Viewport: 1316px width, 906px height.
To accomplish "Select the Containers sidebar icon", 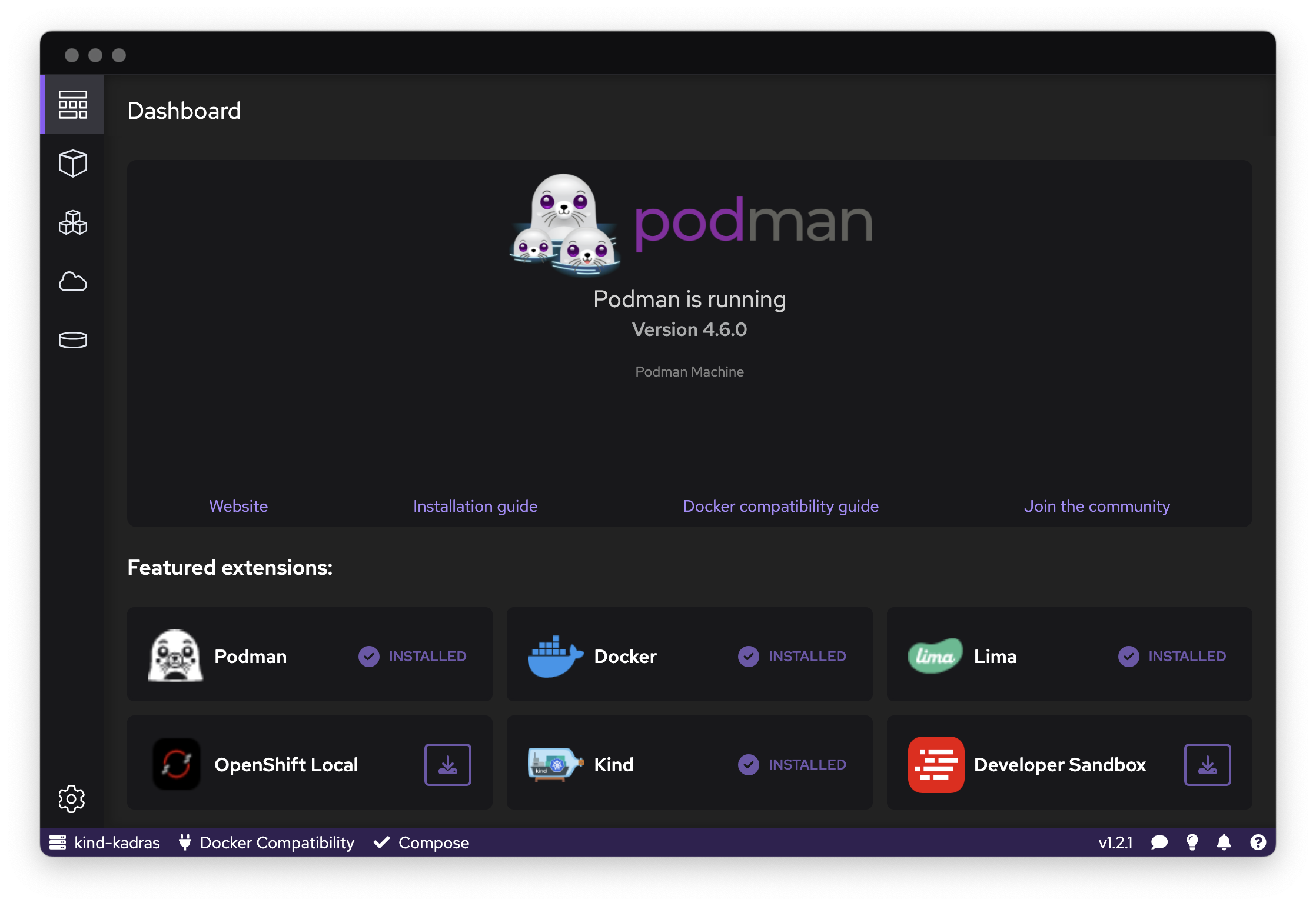I will (73, 163).
